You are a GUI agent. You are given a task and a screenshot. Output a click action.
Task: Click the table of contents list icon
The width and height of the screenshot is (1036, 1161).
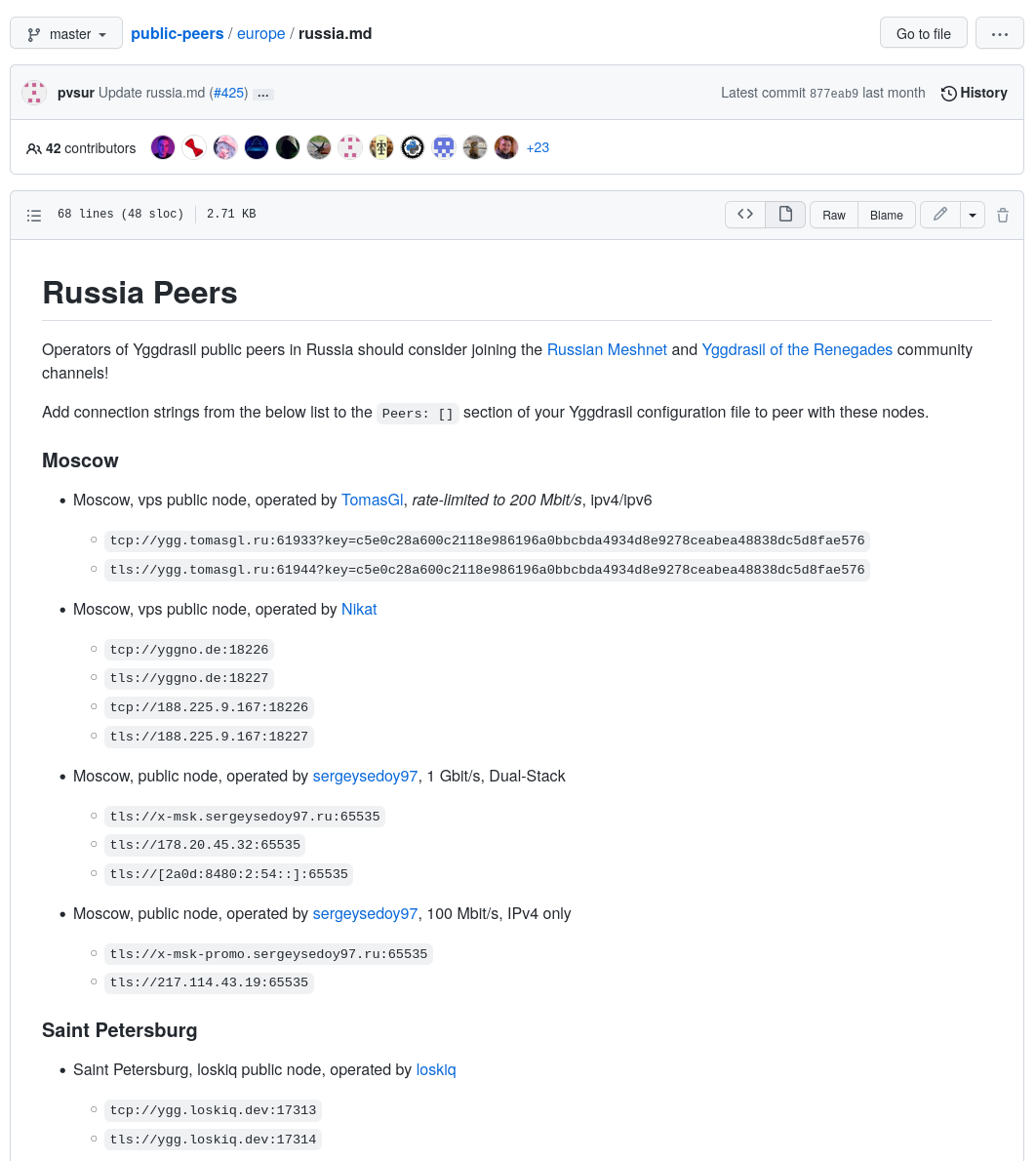coord(34,215)
